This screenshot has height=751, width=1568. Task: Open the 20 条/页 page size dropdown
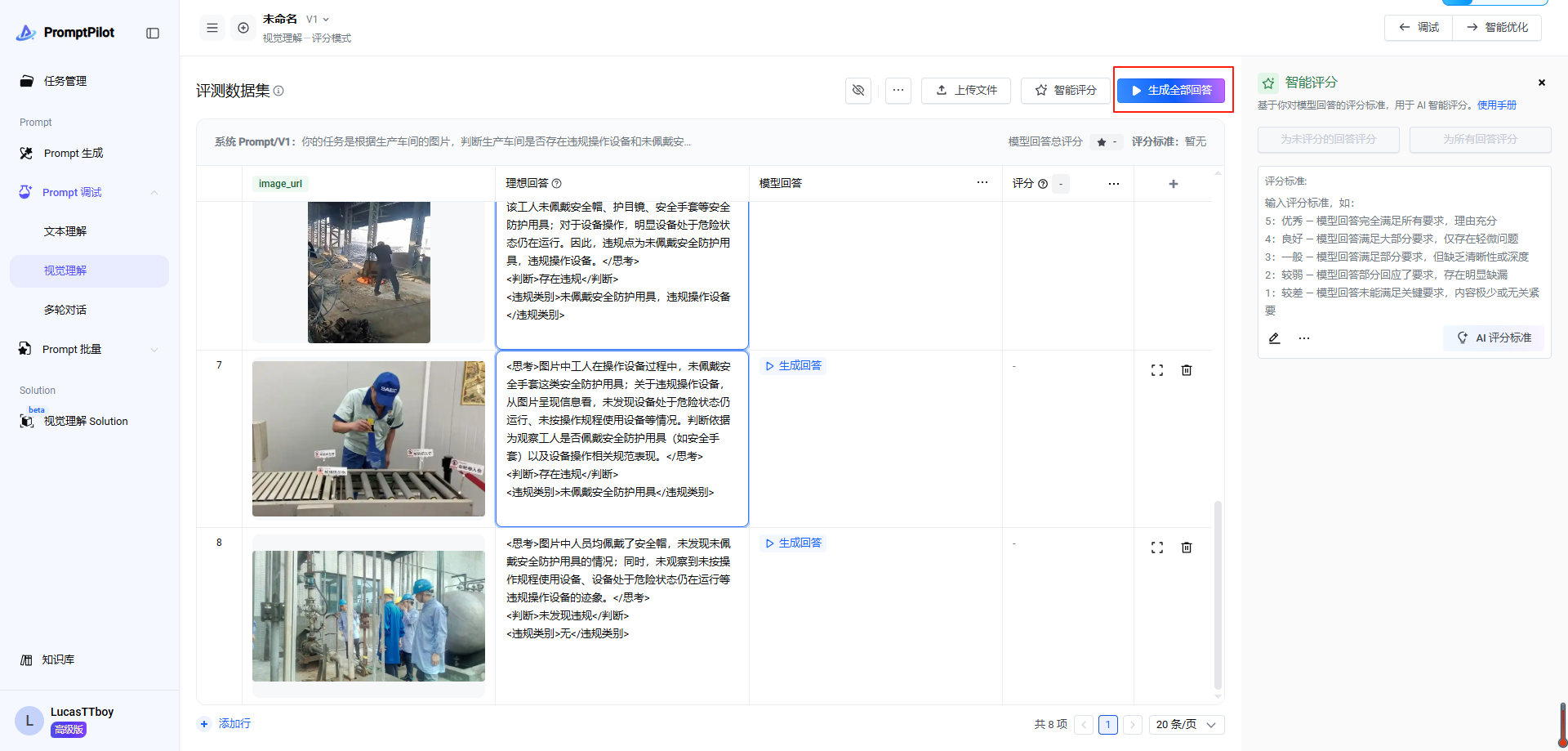click(x=1186, y=725)
